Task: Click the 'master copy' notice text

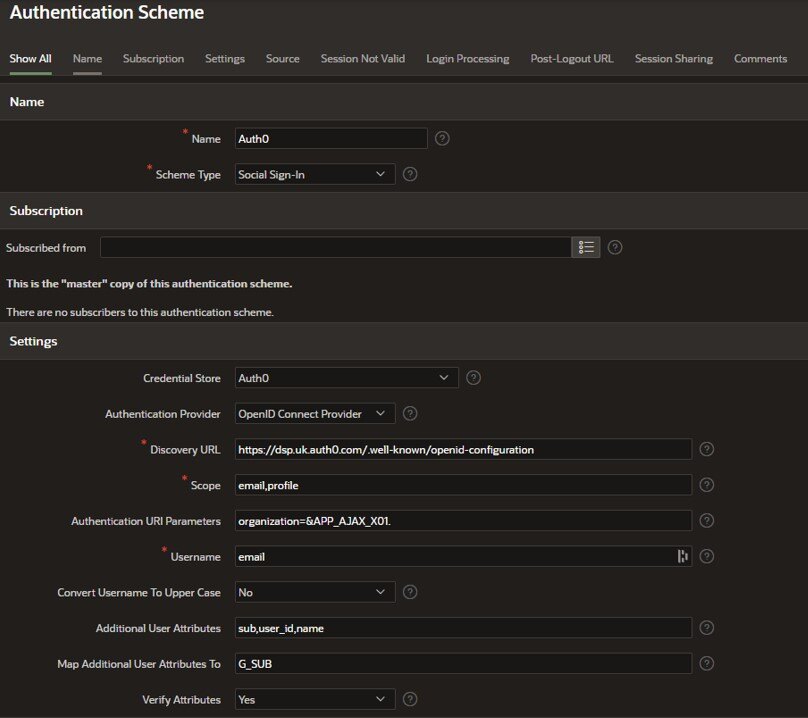Action: click(x=149, y=283)
